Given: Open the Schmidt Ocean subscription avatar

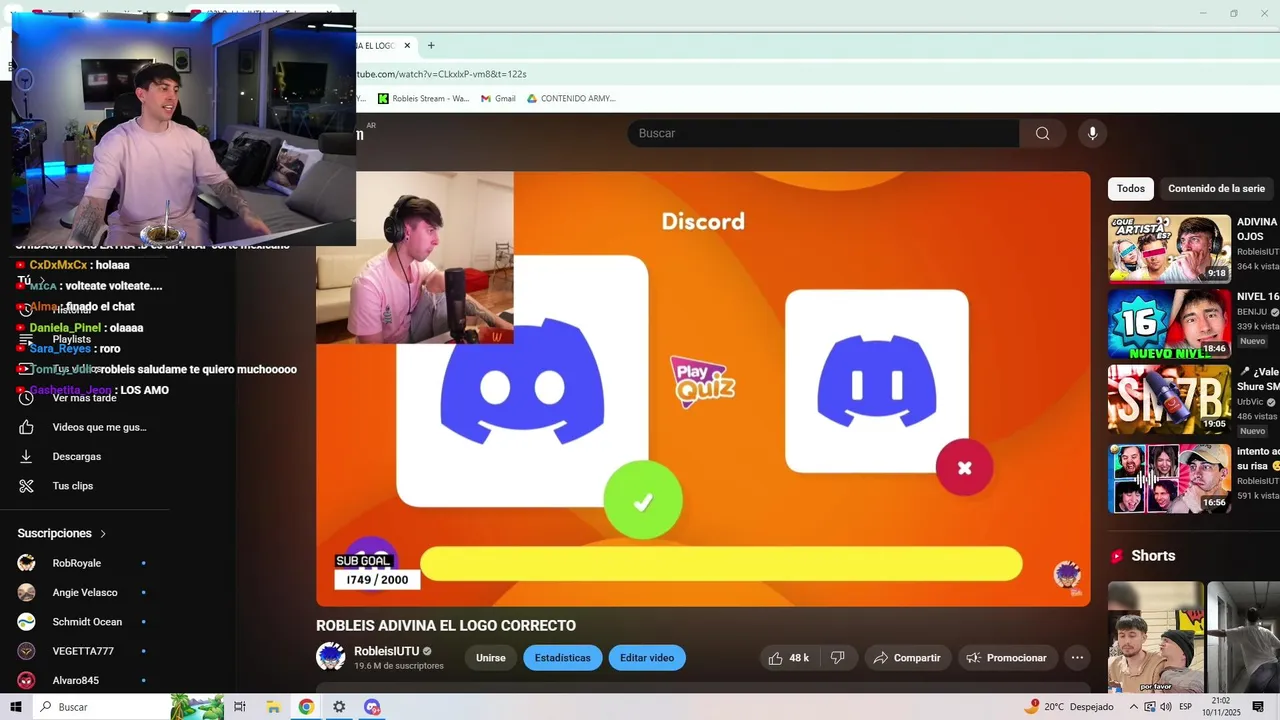Looking at the screenshot, I should (x=27, y=622).
